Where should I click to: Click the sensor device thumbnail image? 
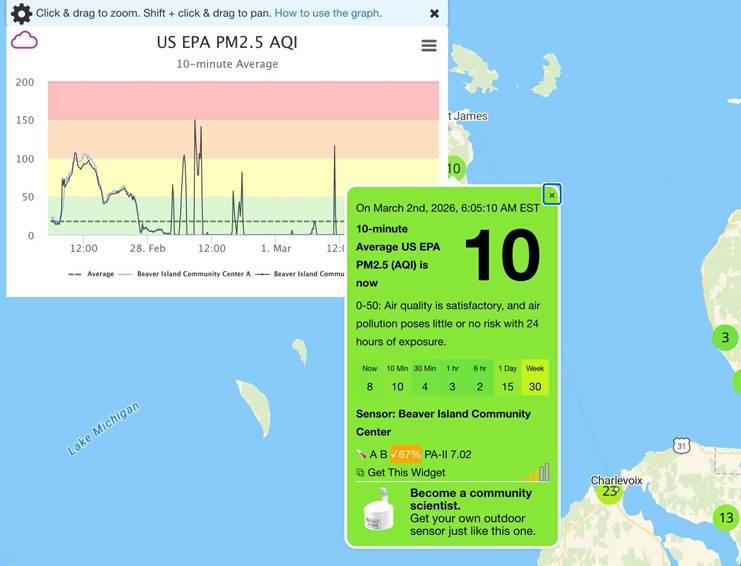[378, 510]
